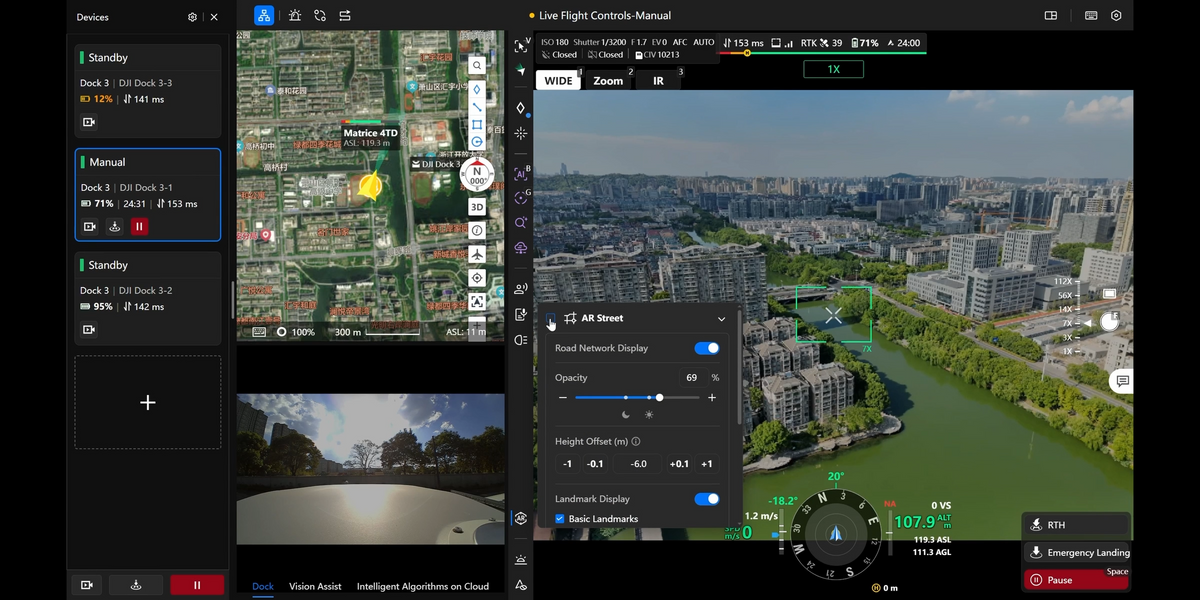Open the map search tool
Viewport: 1200px width, 600px height.
click(x=477, y=66)
